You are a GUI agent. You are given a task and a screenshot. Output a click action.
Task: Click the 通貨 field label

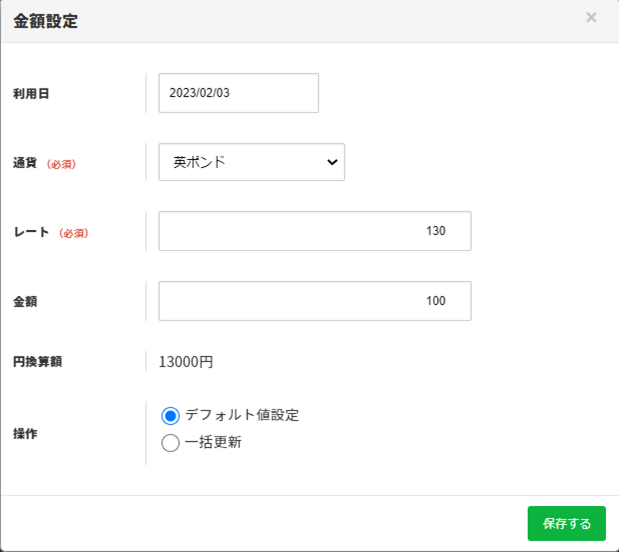coord(26,163)
